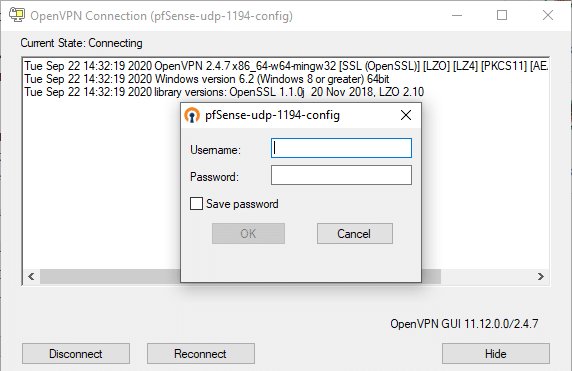Hide the connection status window

pyautogui.click(x=496, y=353)
